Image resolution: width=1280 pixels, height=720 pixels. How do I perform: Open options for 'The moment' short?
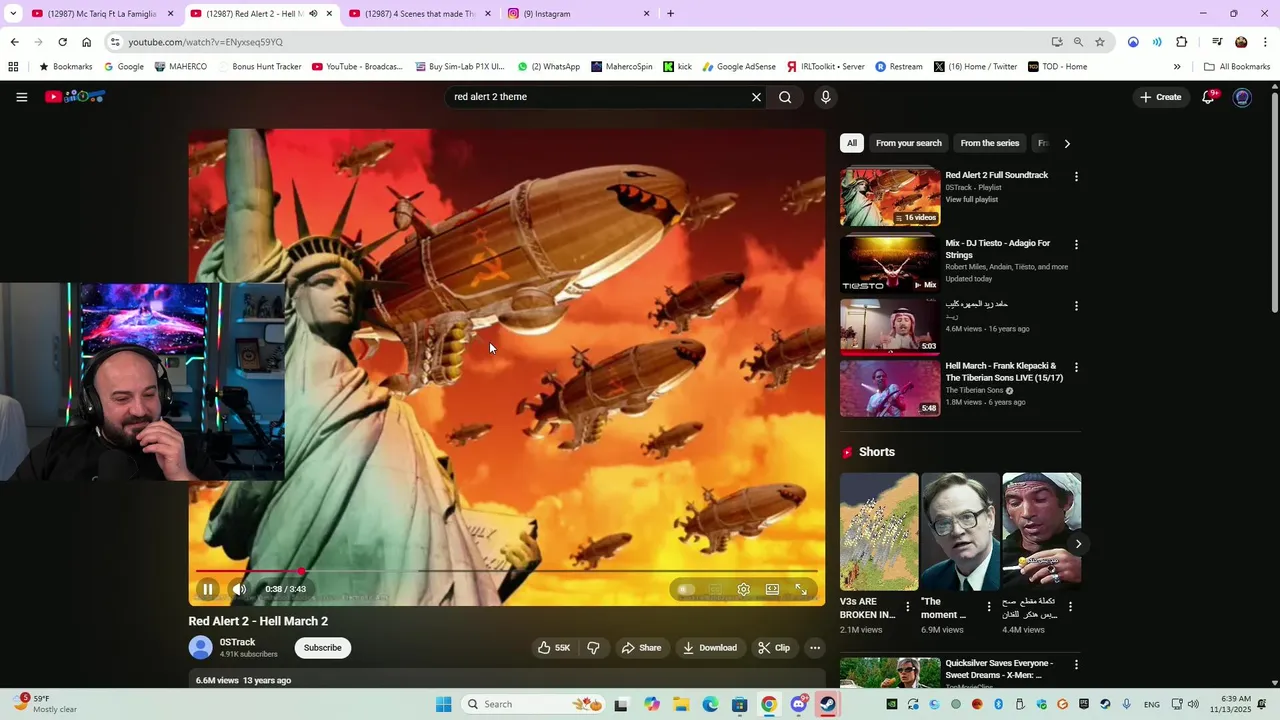(x=989, y=606)
